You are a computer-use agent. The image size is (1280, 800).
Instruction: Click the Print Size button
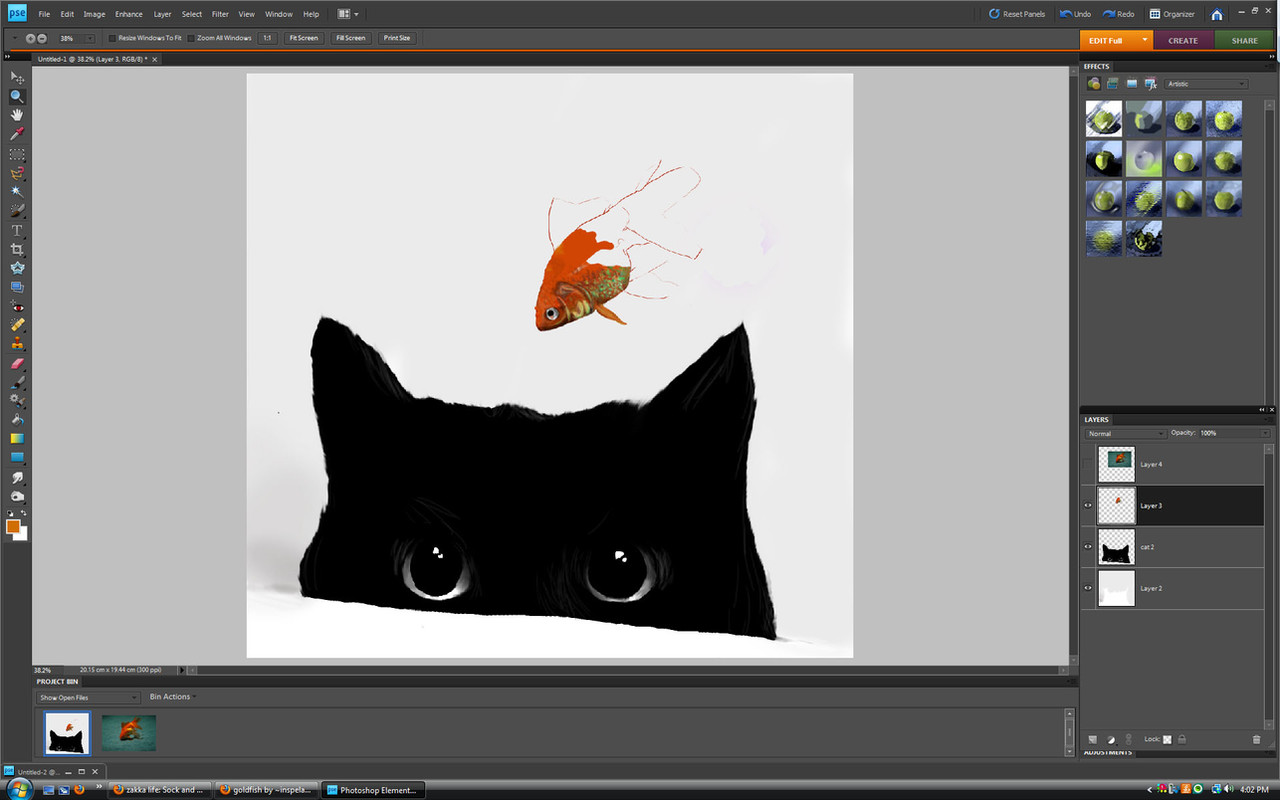tap(397, 38)
